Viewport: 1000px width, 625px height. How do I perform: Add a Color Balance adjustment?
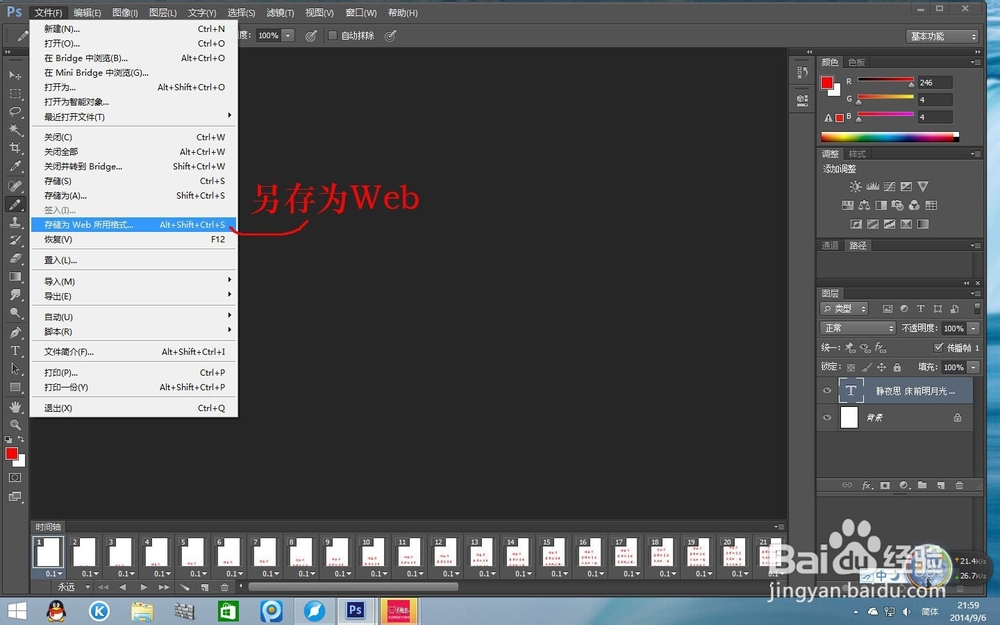point(864,205)
